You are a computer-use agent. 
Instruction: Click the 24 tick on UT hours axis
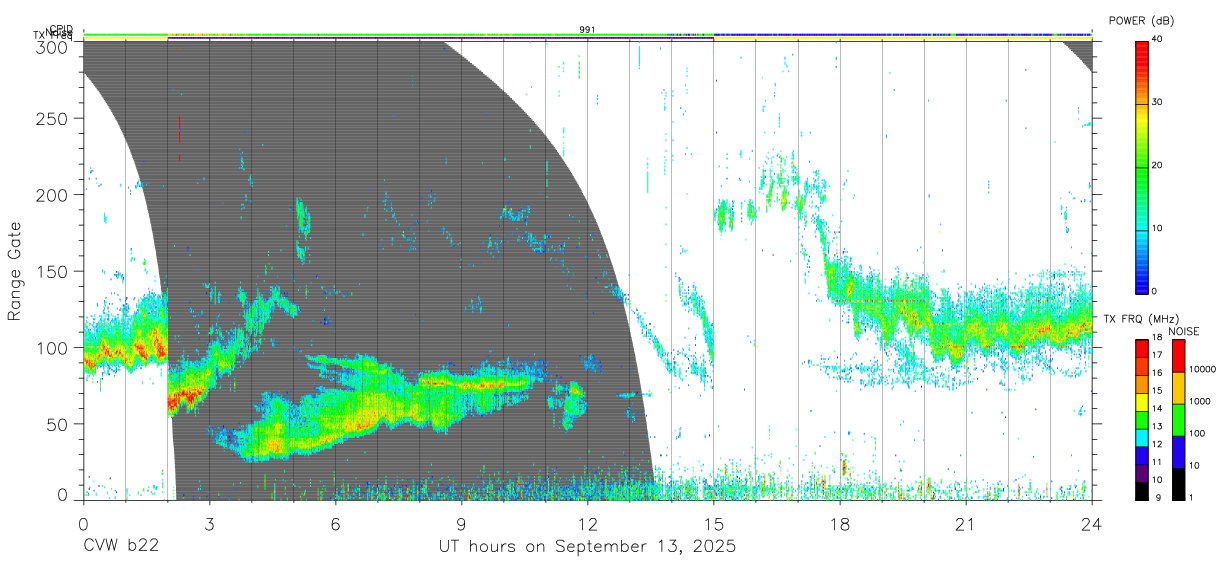pos(1091,525)
